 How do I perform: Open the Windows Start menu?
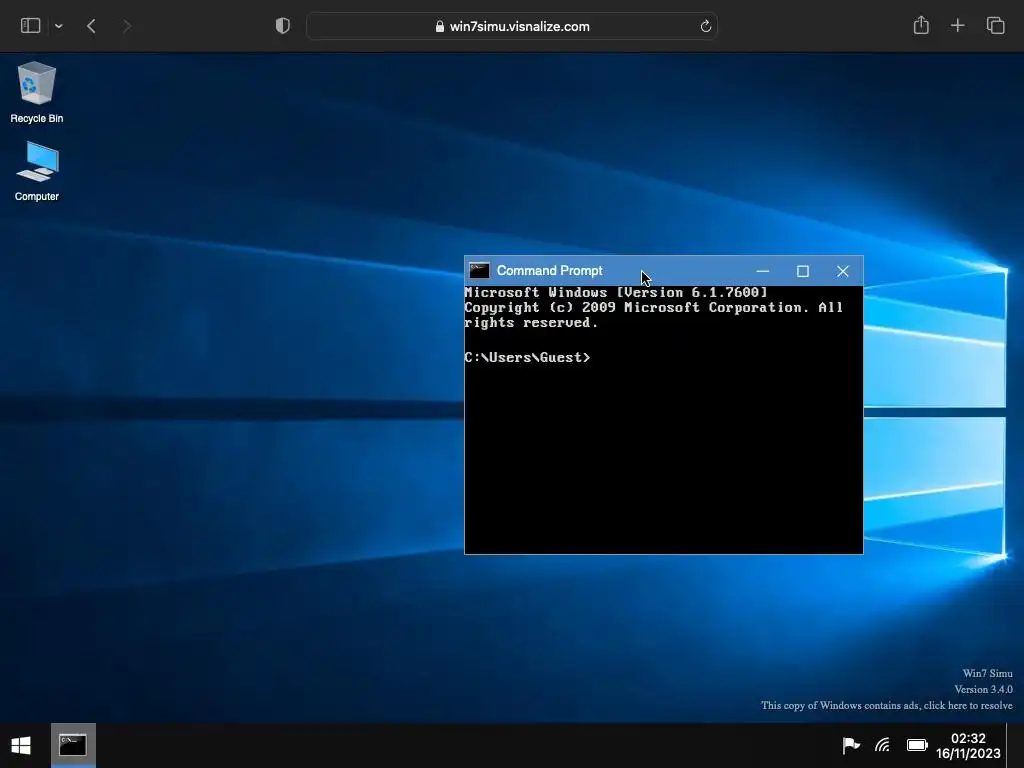click(x=21, y=745)
